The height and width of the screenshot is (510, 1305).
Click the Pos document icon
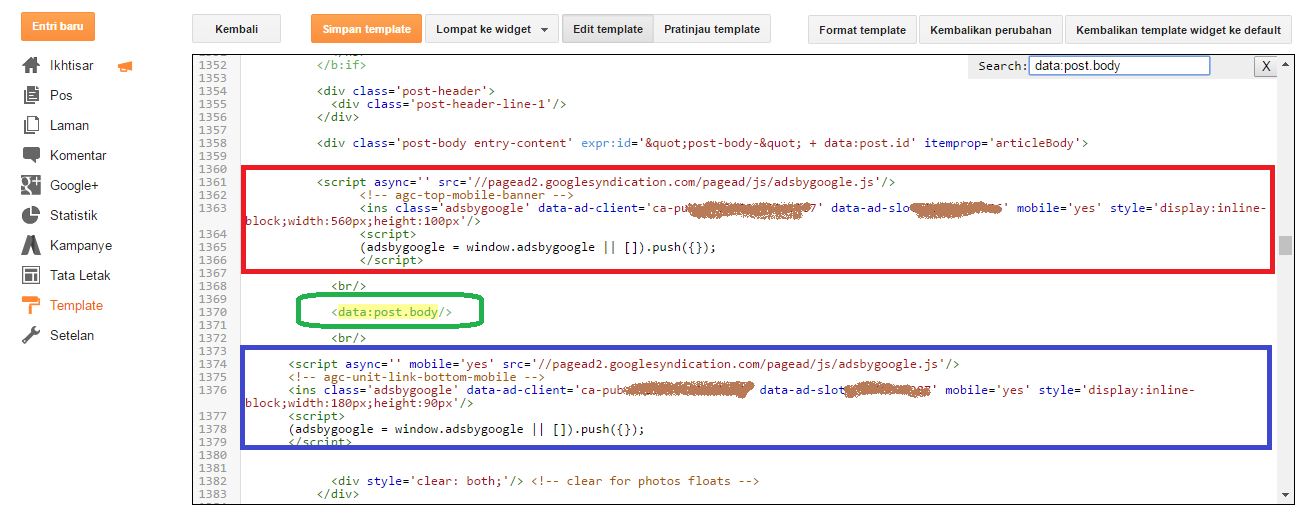pos(31,96)
